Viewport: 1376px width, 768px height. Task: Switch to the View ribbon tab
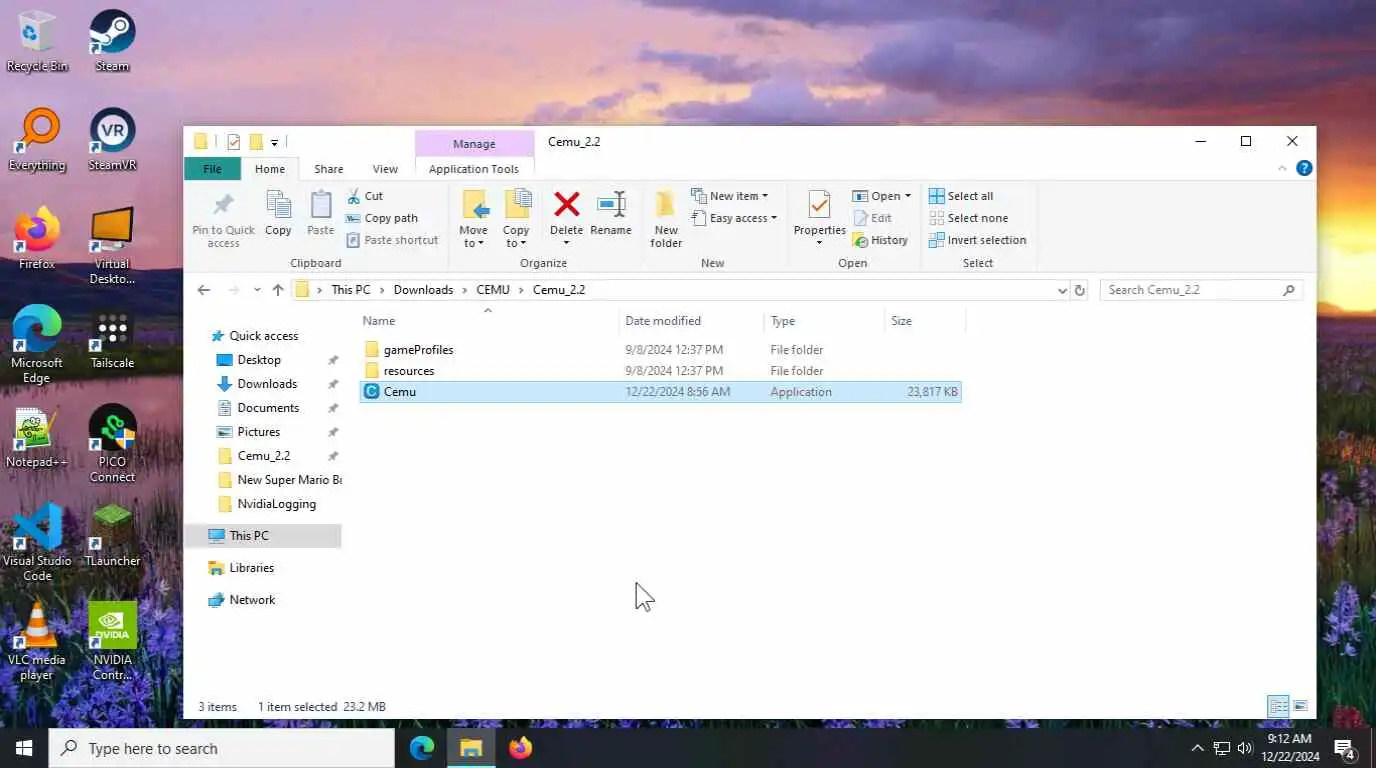point(385,169)
